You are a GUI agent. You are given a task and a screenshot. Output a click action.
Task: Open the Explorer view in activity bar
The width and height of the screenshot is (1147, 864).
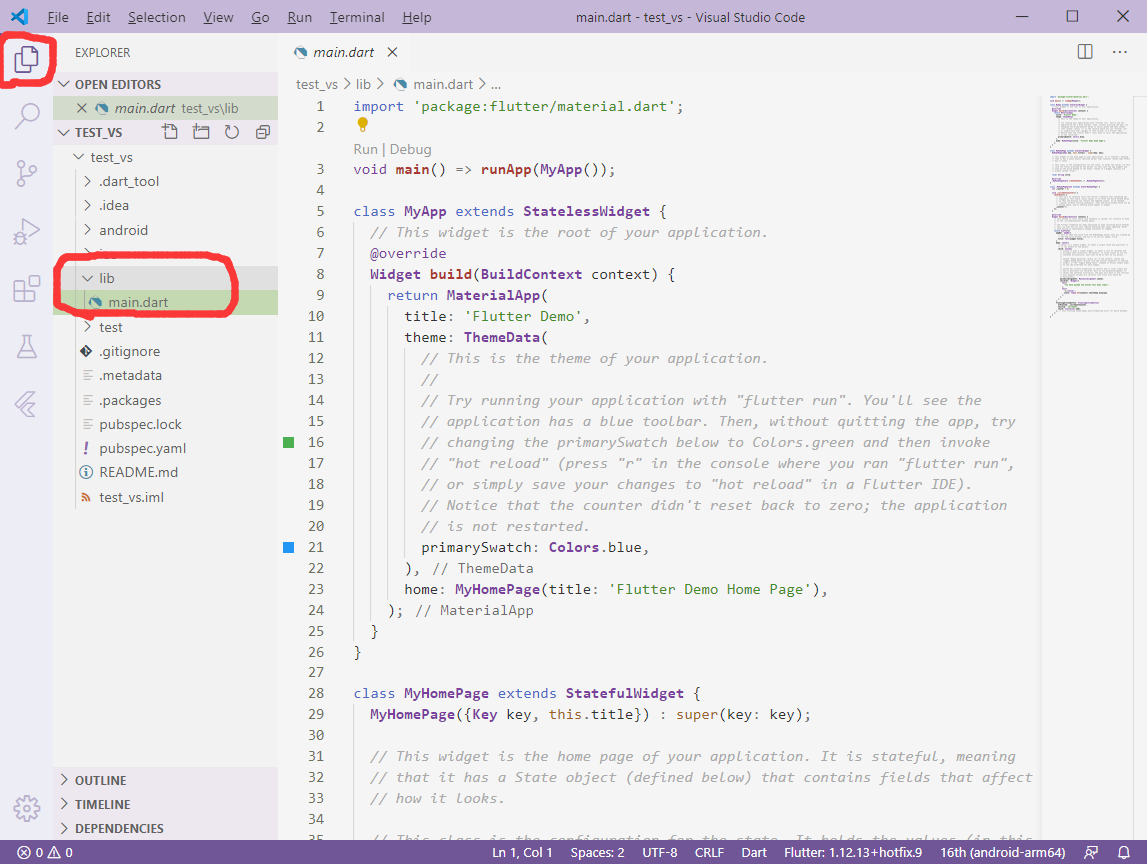click(26, 59)
